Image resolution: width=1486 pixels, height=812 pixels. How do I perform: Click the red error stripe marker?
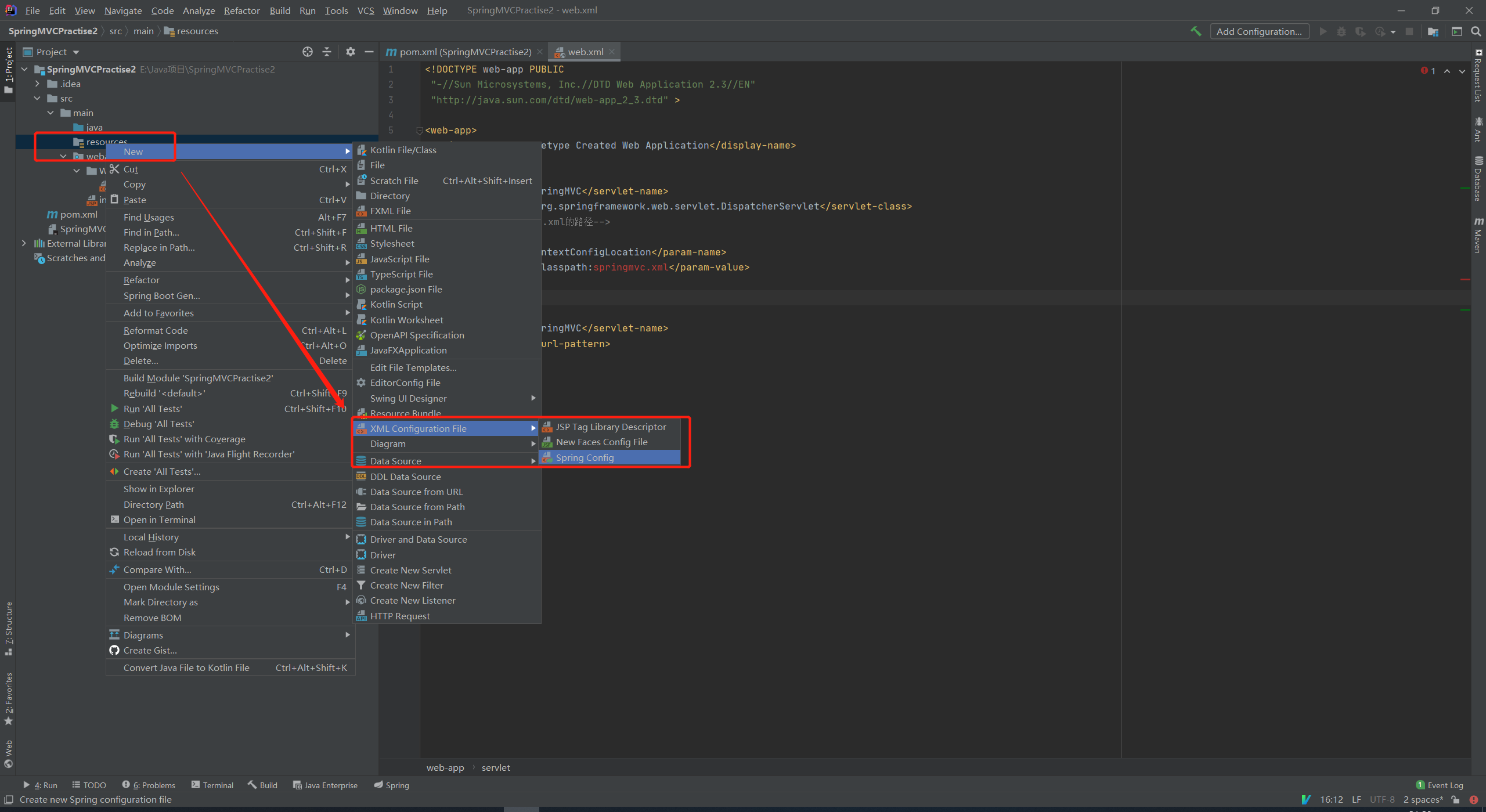click(x=1465, y=279)
